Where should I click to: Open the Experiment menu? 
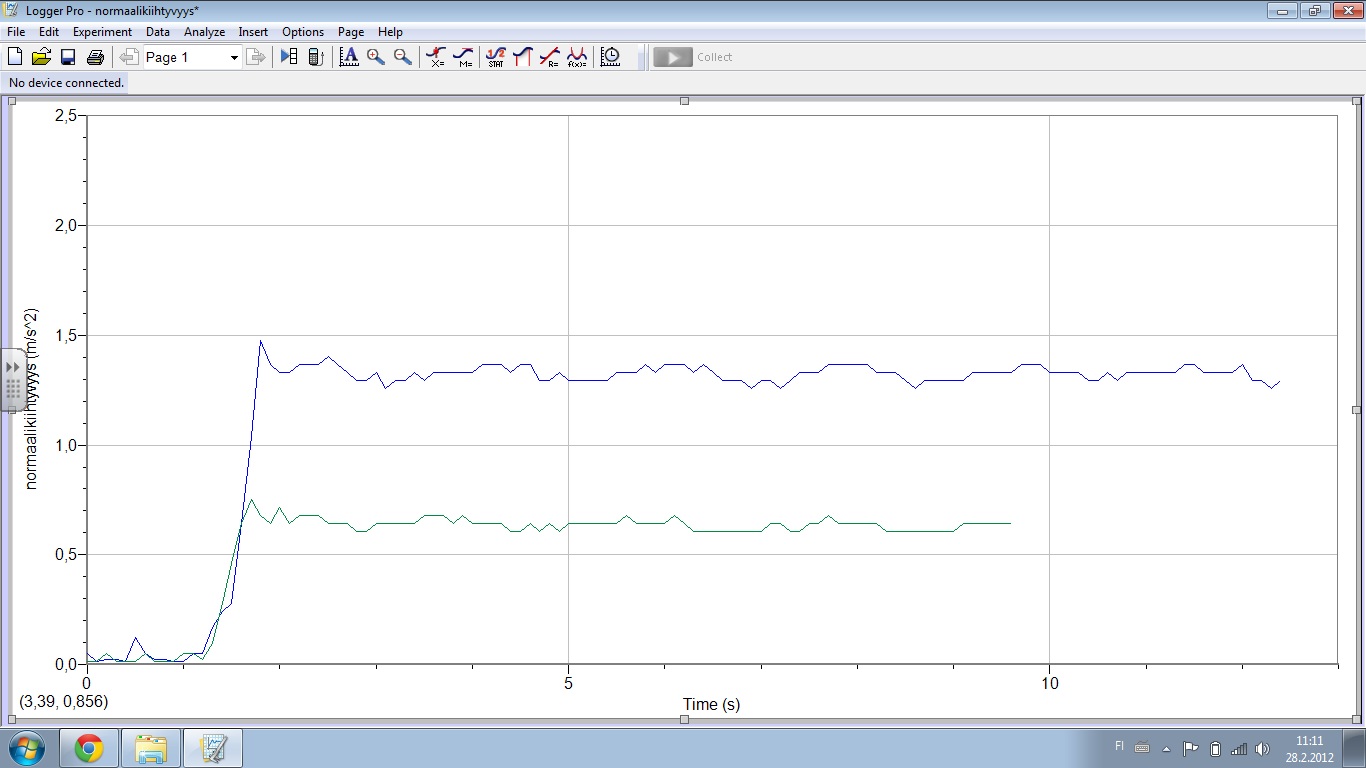click(x=102, y=32)
